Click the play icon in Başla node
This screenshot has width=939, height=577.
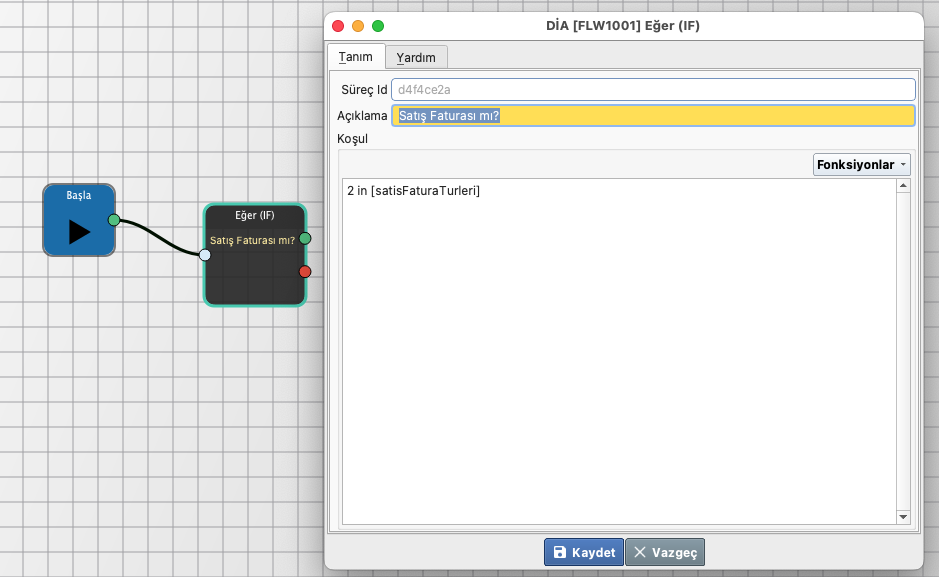(x=79, y=231)
